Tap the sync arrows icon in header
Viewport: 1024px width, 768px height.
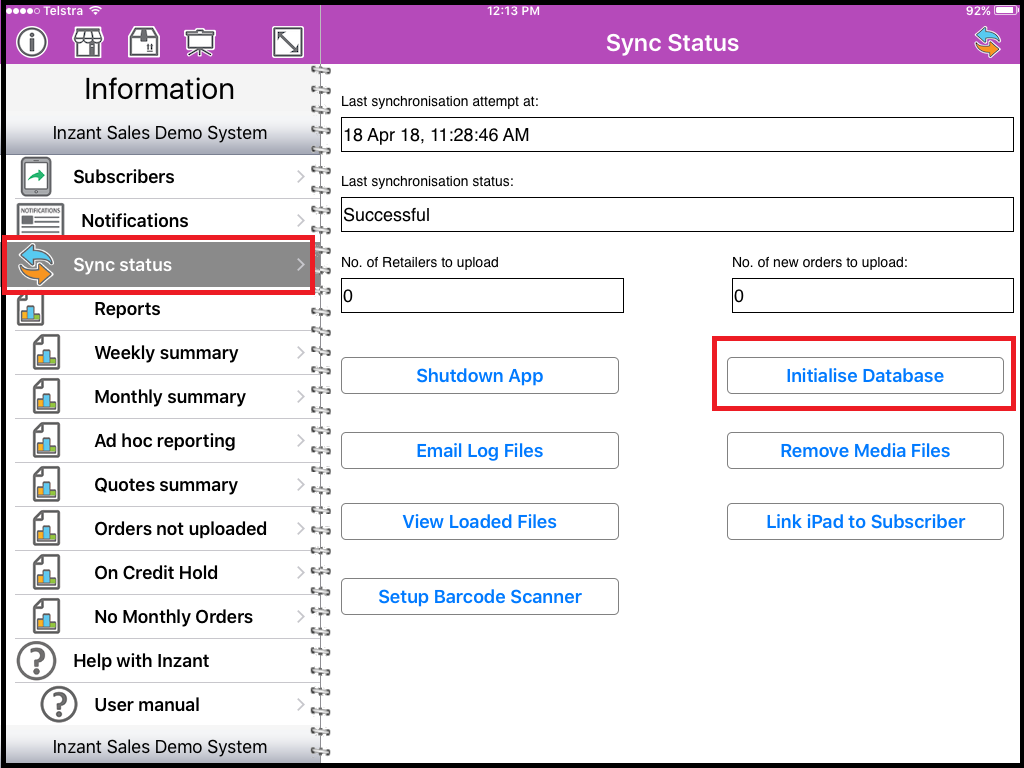tap(987, 42)
